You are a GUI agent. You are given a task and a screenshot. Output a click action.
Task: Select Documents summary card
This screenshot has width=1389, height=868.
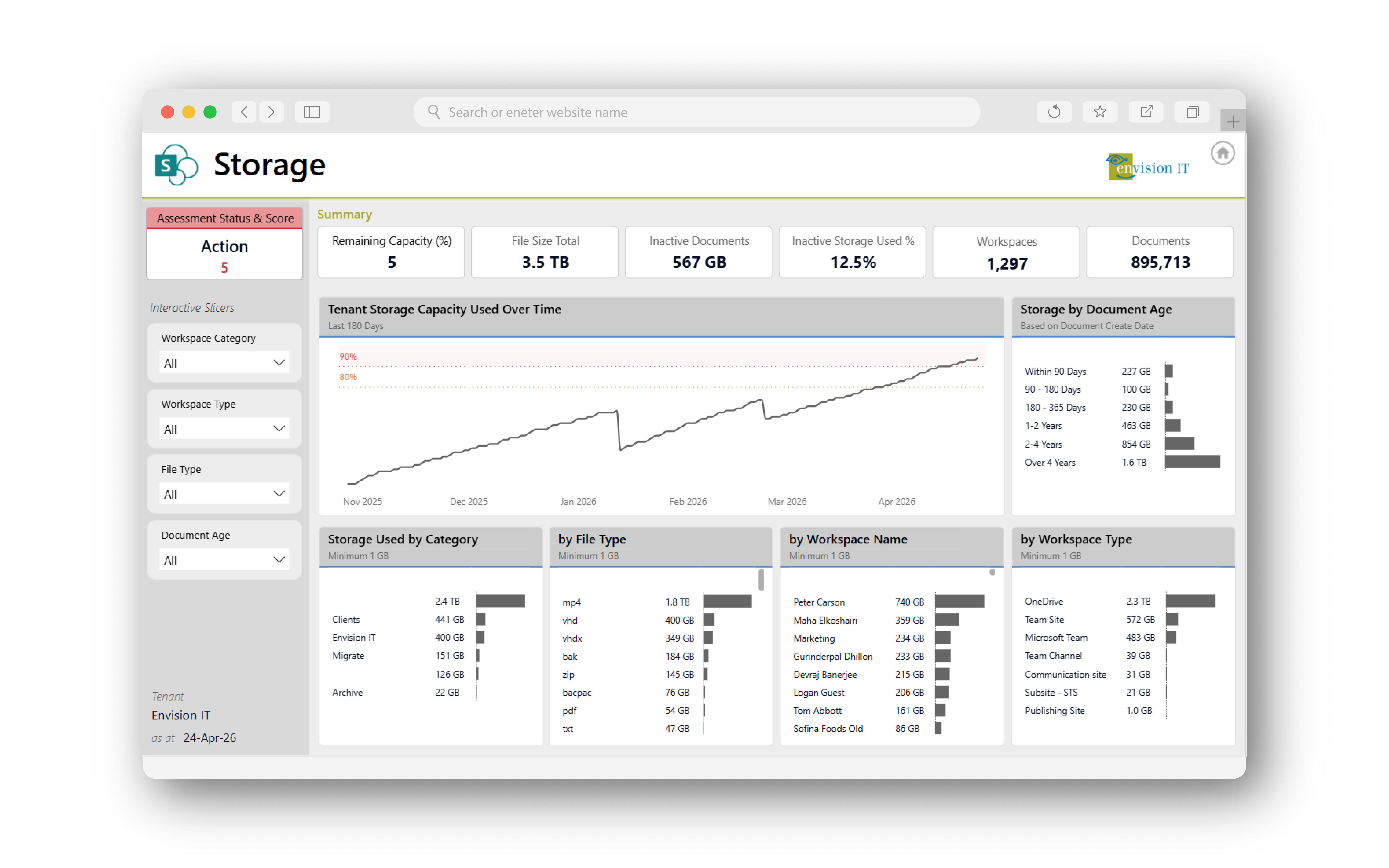coord(1160,253)
